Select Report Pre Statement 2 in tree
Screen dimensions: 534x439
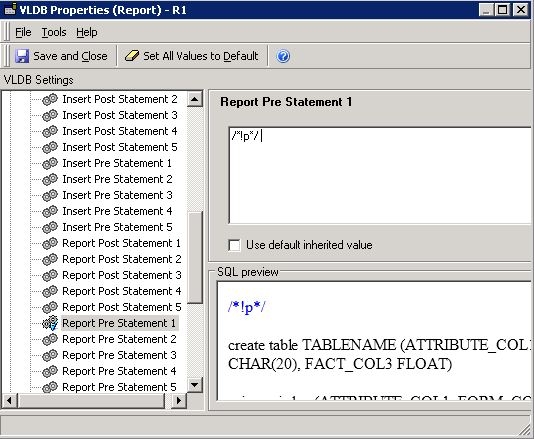(119, 339)
